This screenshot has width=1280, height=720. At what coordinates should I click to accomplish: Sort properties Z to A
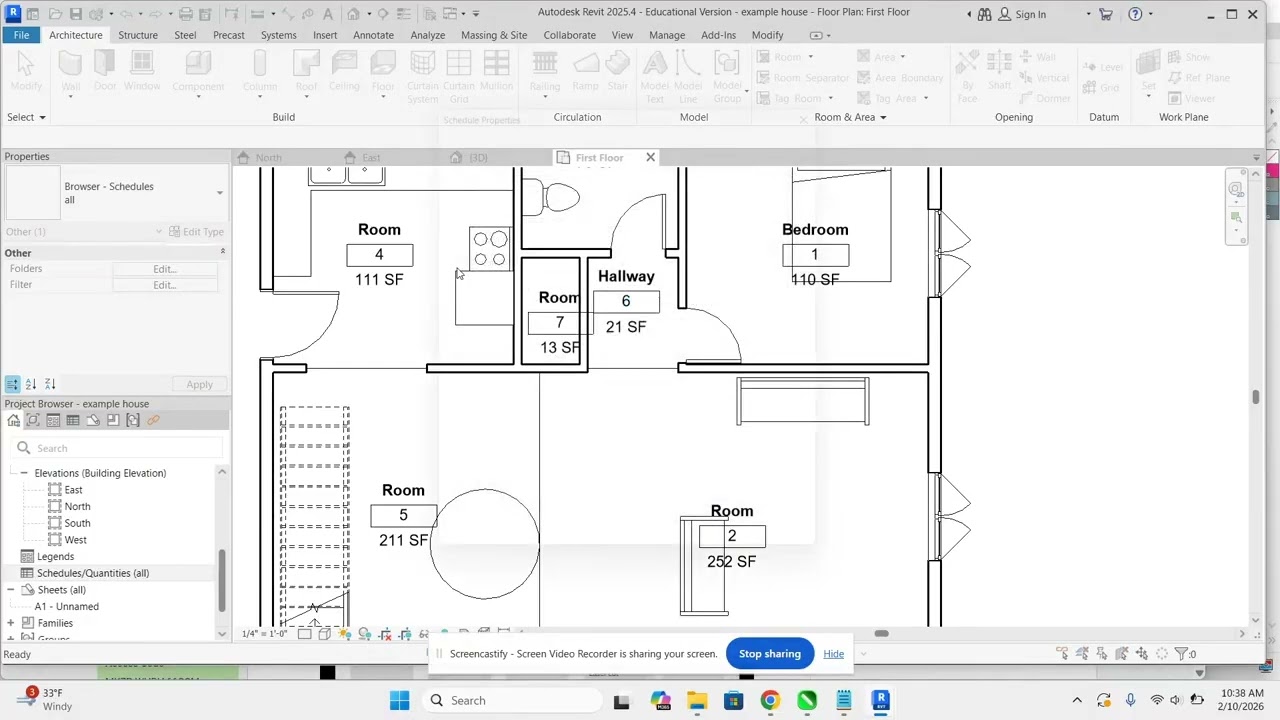[50, 384]
